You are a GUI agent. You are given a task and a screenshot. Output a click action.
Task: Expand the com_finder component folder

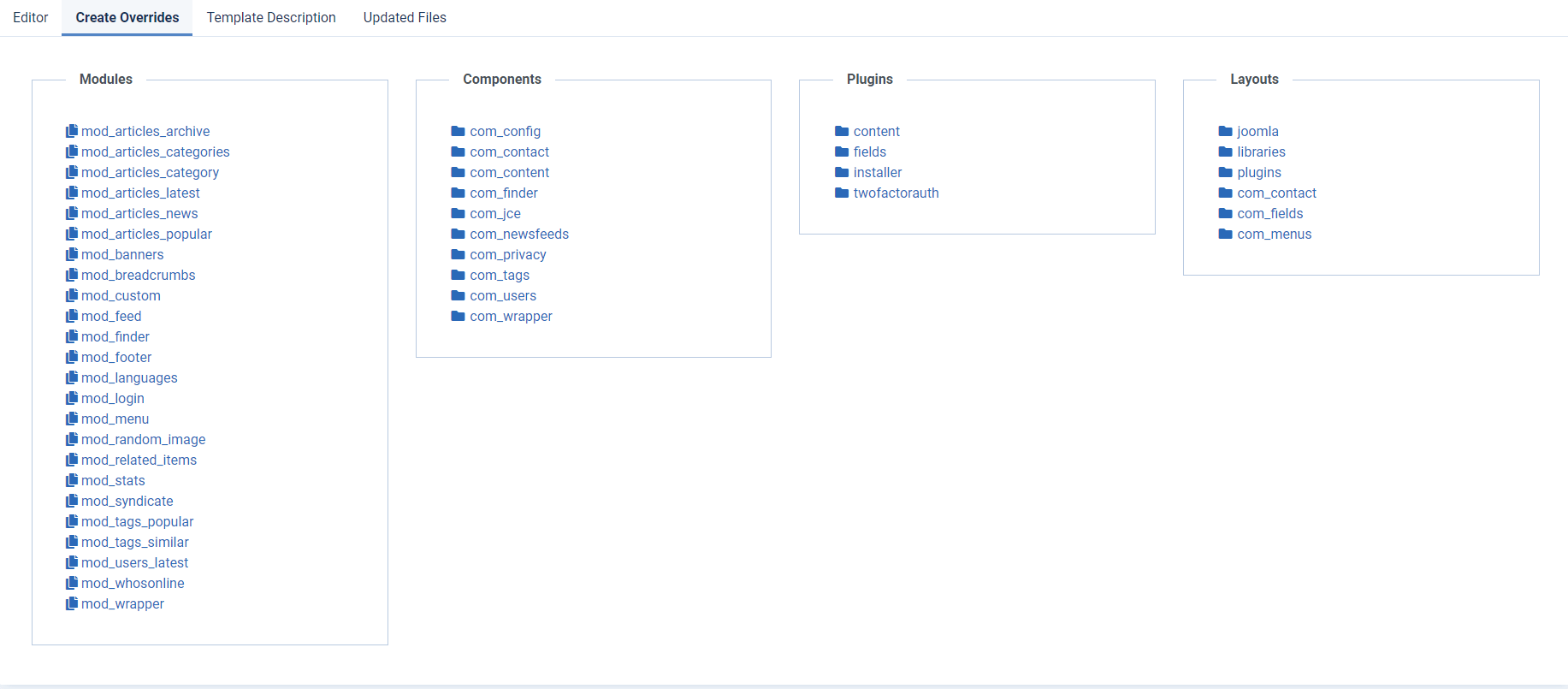[504, 193]
